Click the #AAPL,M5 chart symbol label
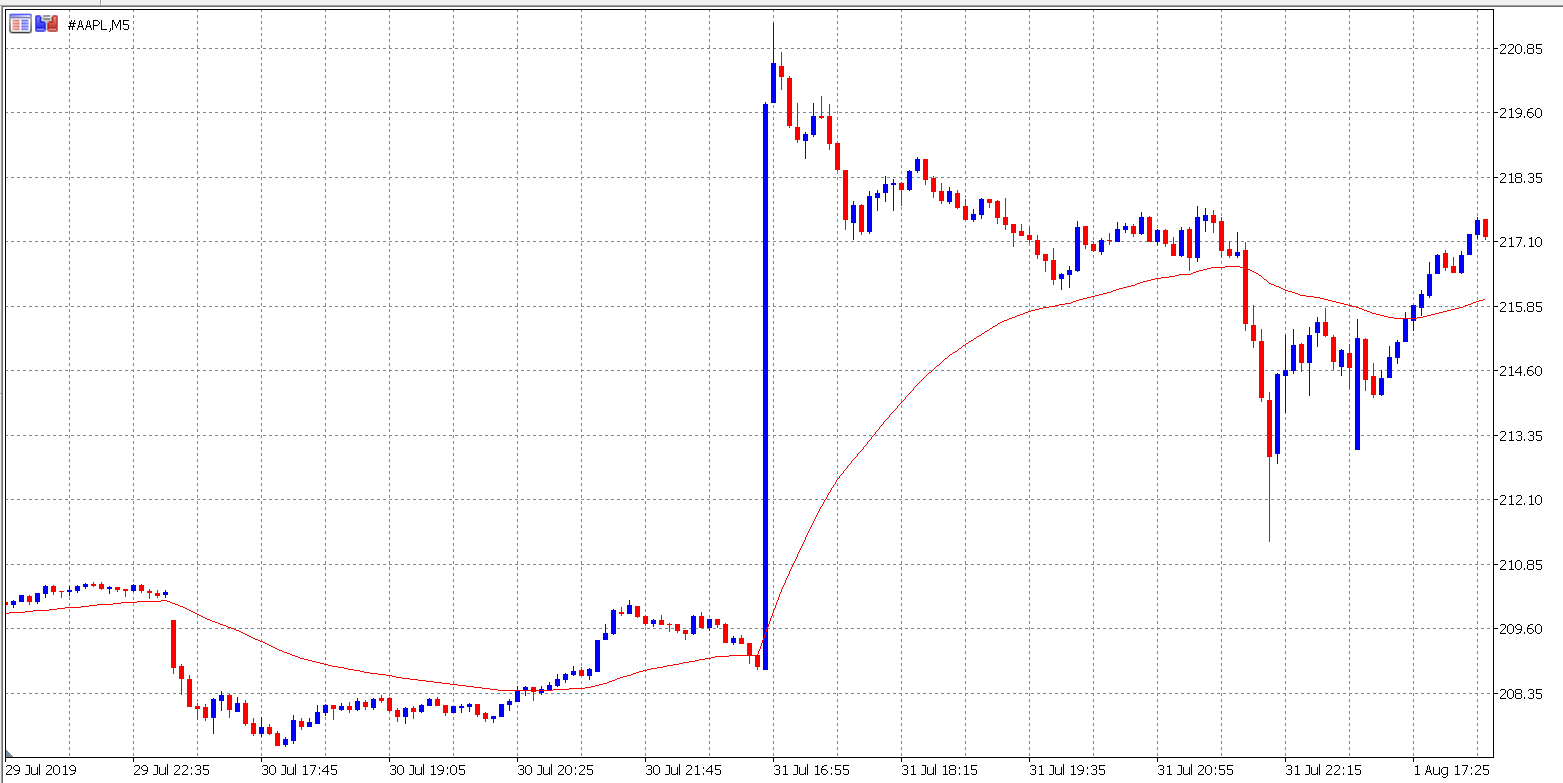 tap(99, 25)
